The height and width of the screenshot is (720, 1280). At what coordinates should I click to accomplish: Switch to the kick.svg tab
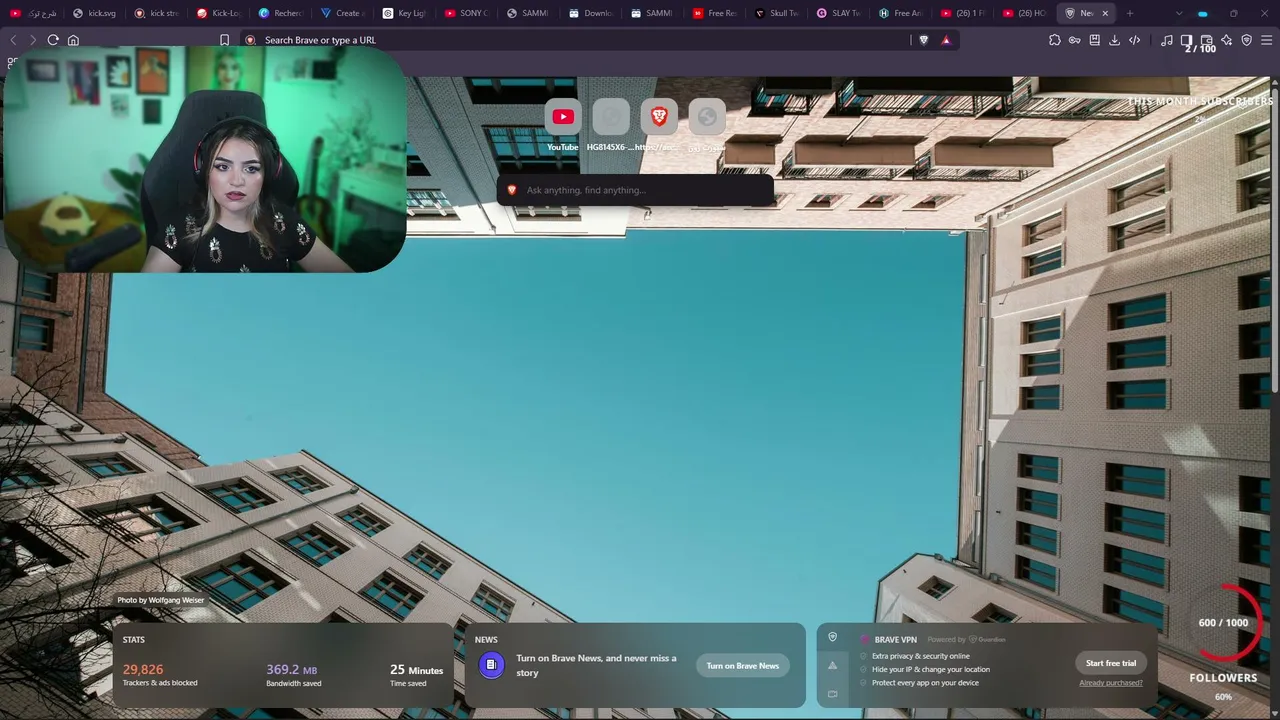click(x=93, y=13)
